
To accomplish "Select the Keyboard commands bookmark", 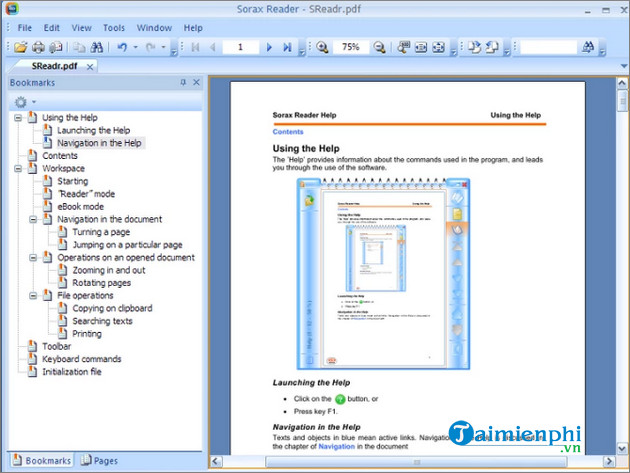I will 82,359.
